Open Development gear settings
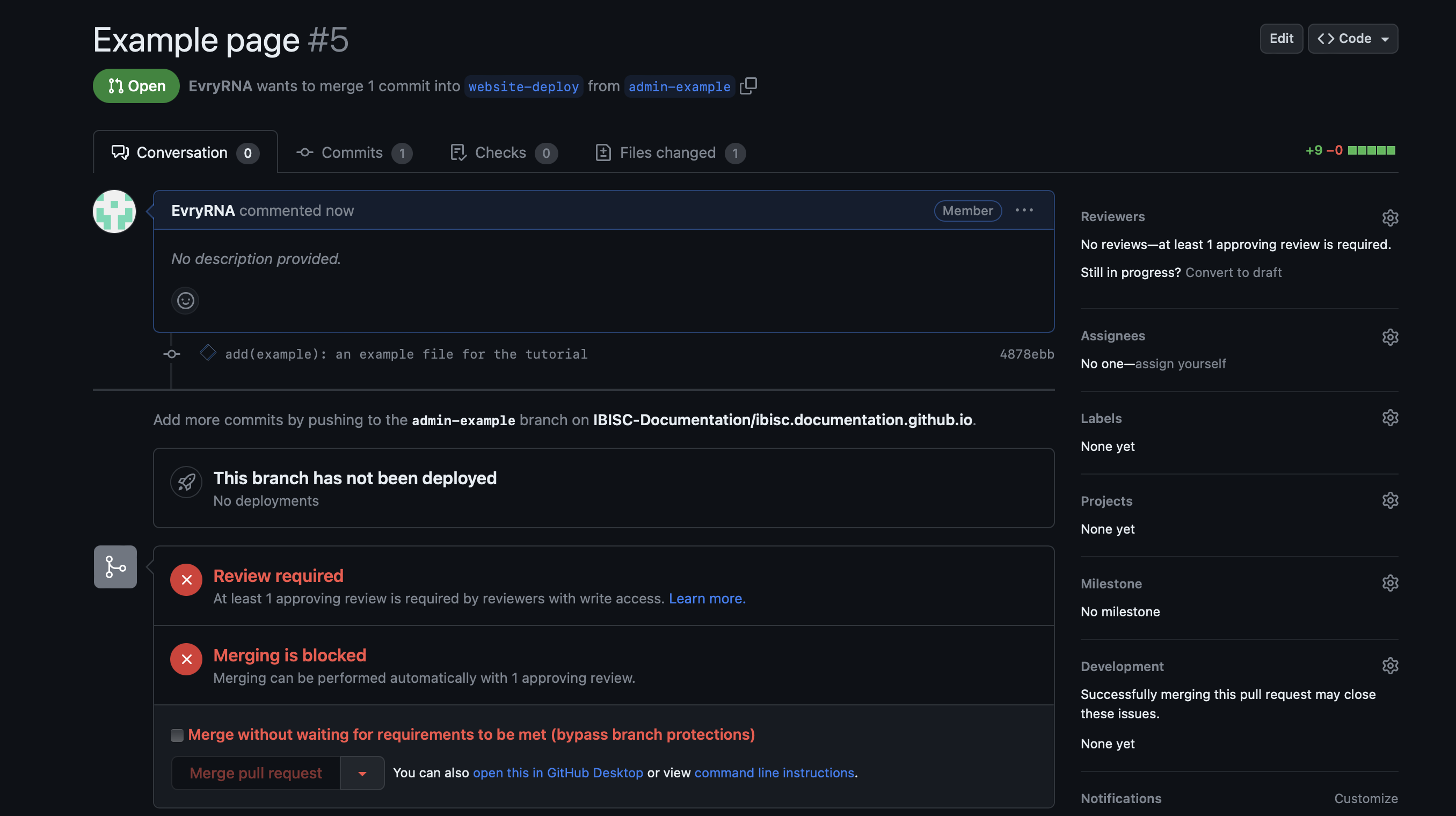This screenshot has height=816, width=1456. [1390, 666]
